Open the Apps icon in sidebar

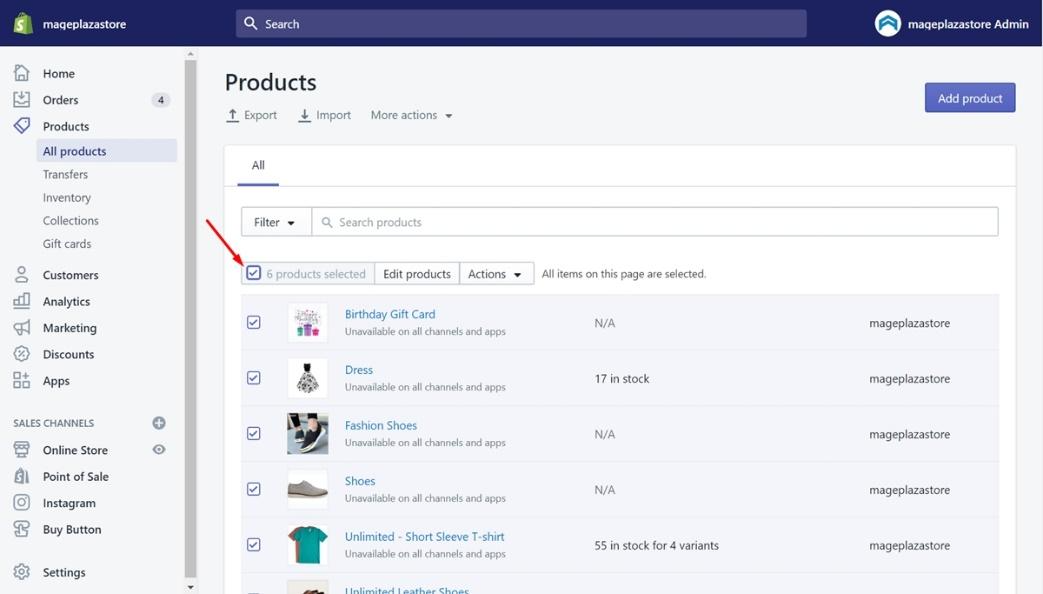click(x=22, y=380)
